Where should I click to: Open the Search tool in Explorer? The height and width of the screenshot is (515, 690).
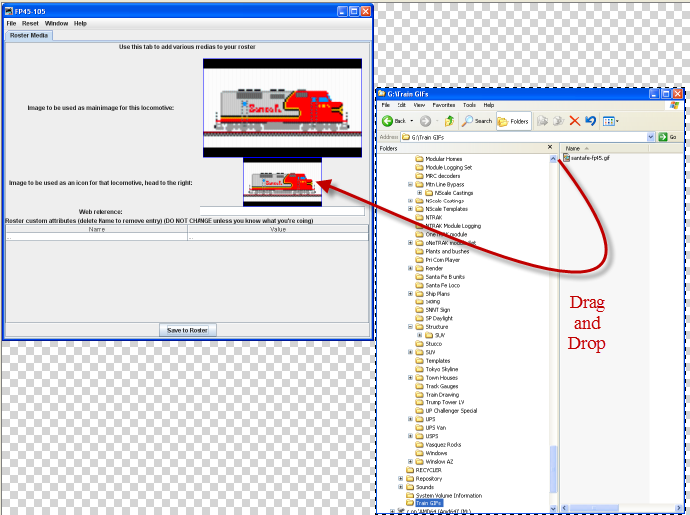coord(477,121)
